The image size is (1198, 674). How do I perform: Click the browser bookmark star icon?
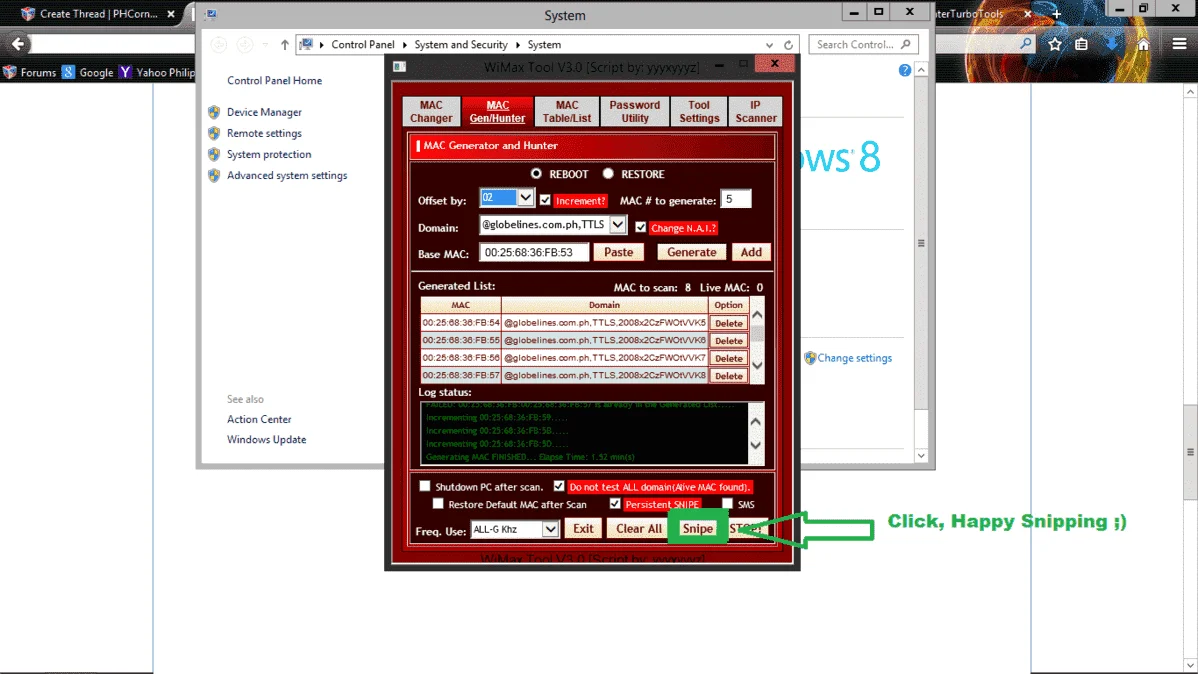(1055, 44)
